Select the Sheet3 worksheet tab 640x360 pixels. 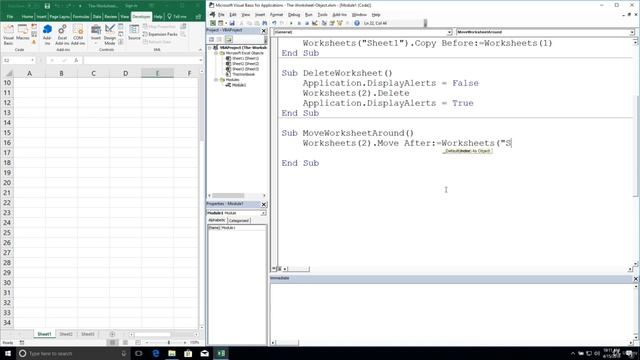click(x=87, y=334)
